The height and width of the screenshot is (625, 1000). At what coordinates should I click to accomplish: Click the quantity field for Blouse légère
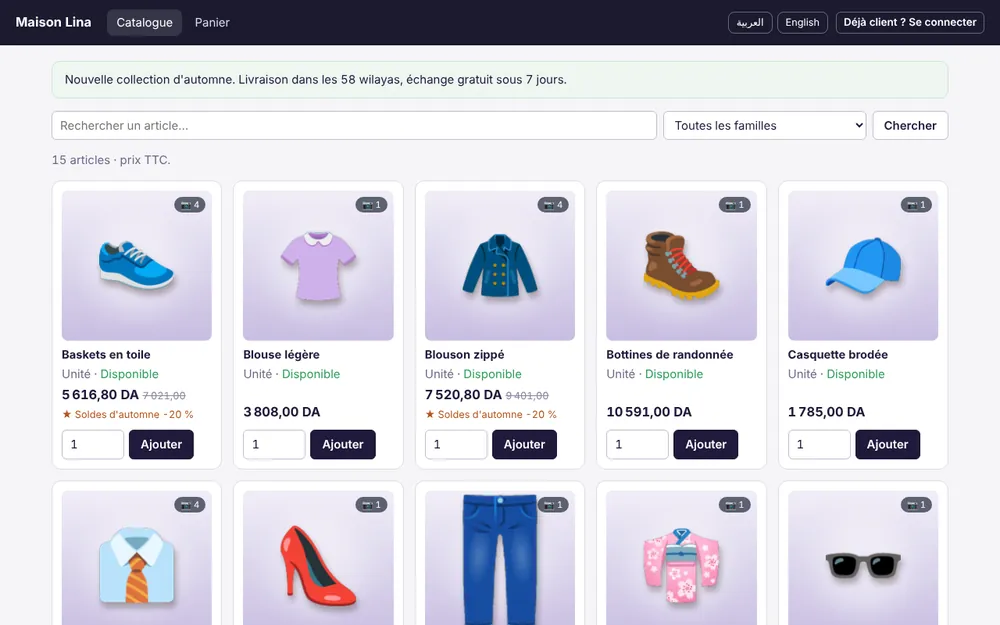274,445
